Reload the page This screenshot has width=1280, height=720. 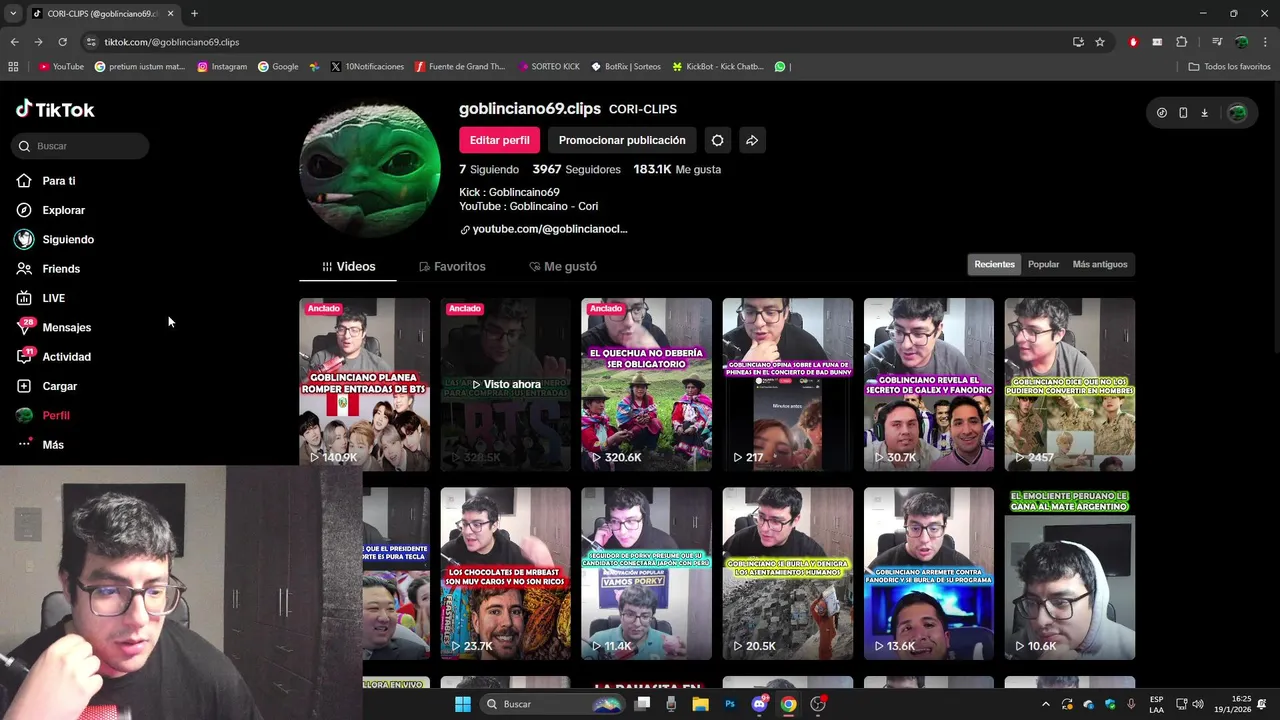click(x=62, y=42)
